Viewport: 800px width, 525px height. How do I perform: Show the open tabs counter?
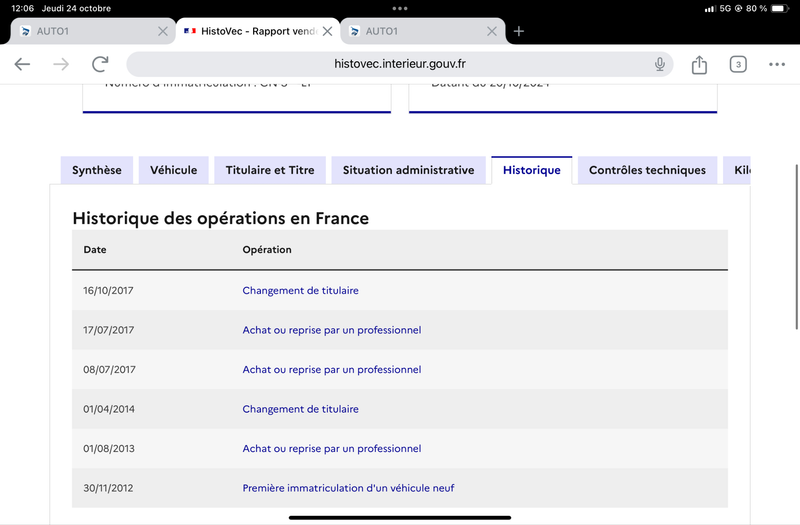click(x=738, y=64)
